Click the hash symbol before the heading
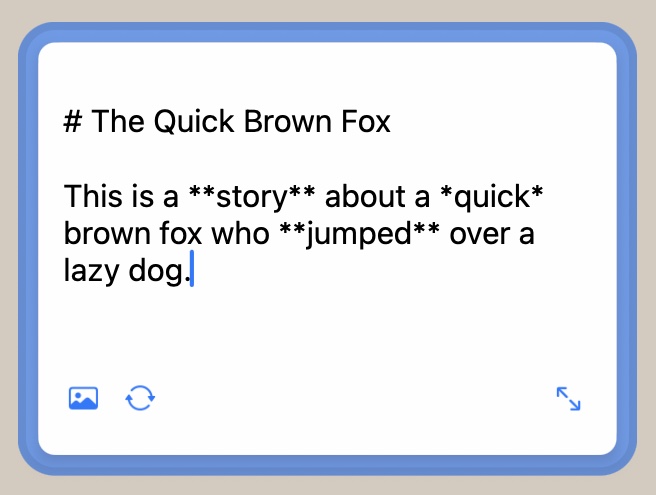This screenshot has width=656, height=495. (72, 122)
